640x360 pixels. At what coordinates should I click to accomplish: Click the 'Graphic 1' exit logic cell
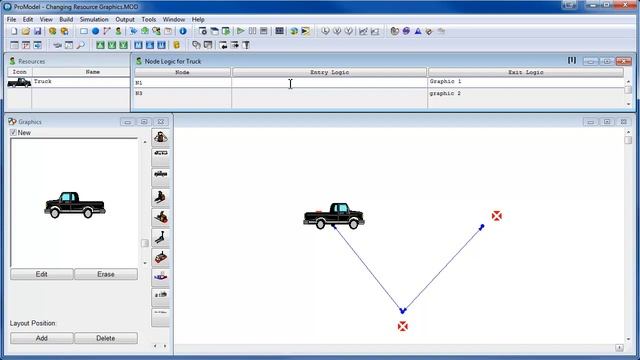click(526, 82)
